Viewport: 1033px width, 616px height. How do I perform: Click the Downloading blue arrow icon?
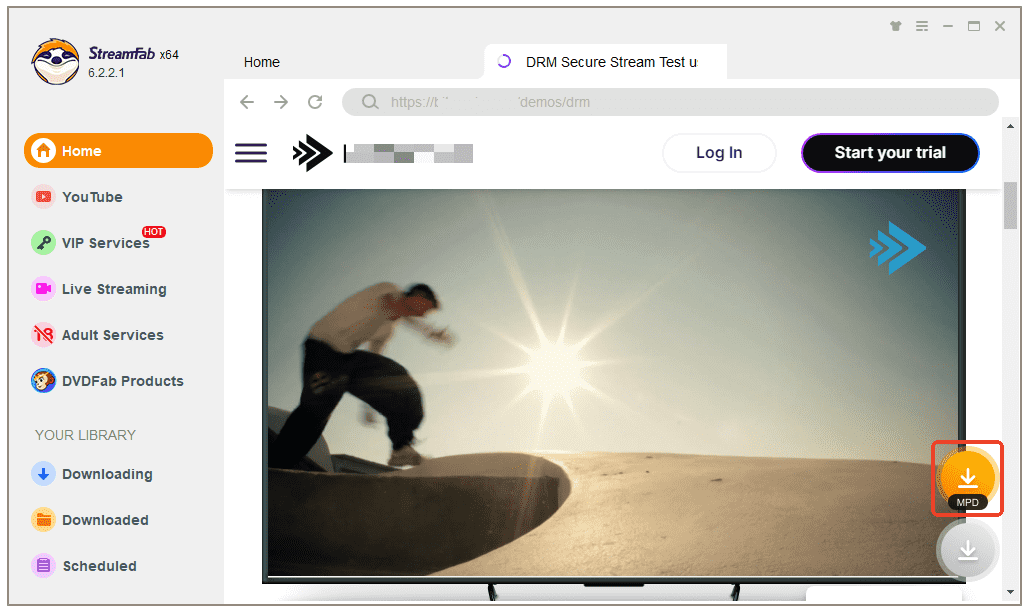43,474
